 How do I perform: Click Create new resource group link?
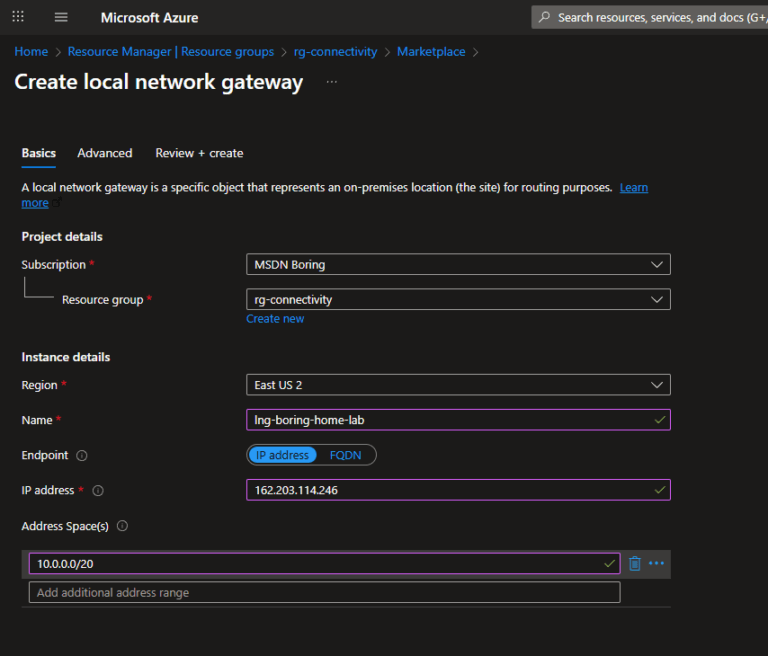pos(275,319)
